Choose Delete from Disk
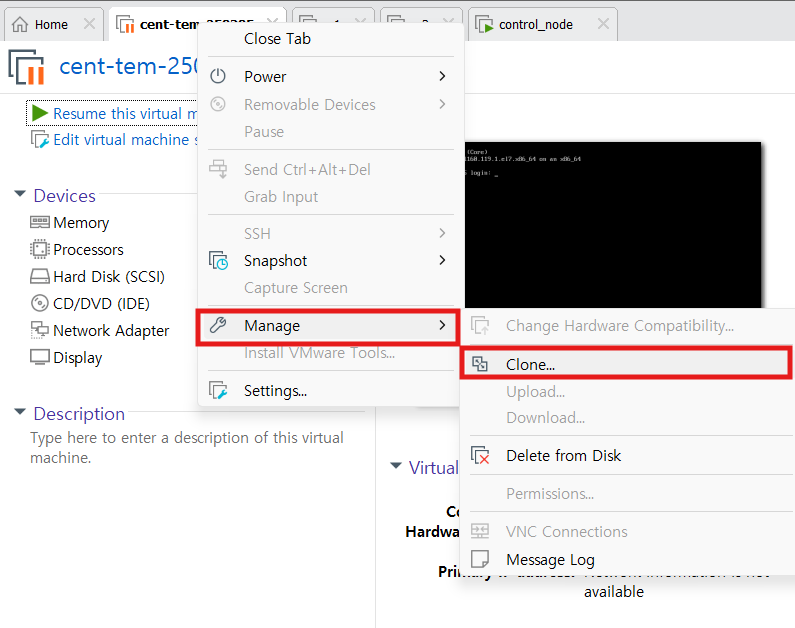Viewport: 795px width, 628px height. click(x=629, y=455)
